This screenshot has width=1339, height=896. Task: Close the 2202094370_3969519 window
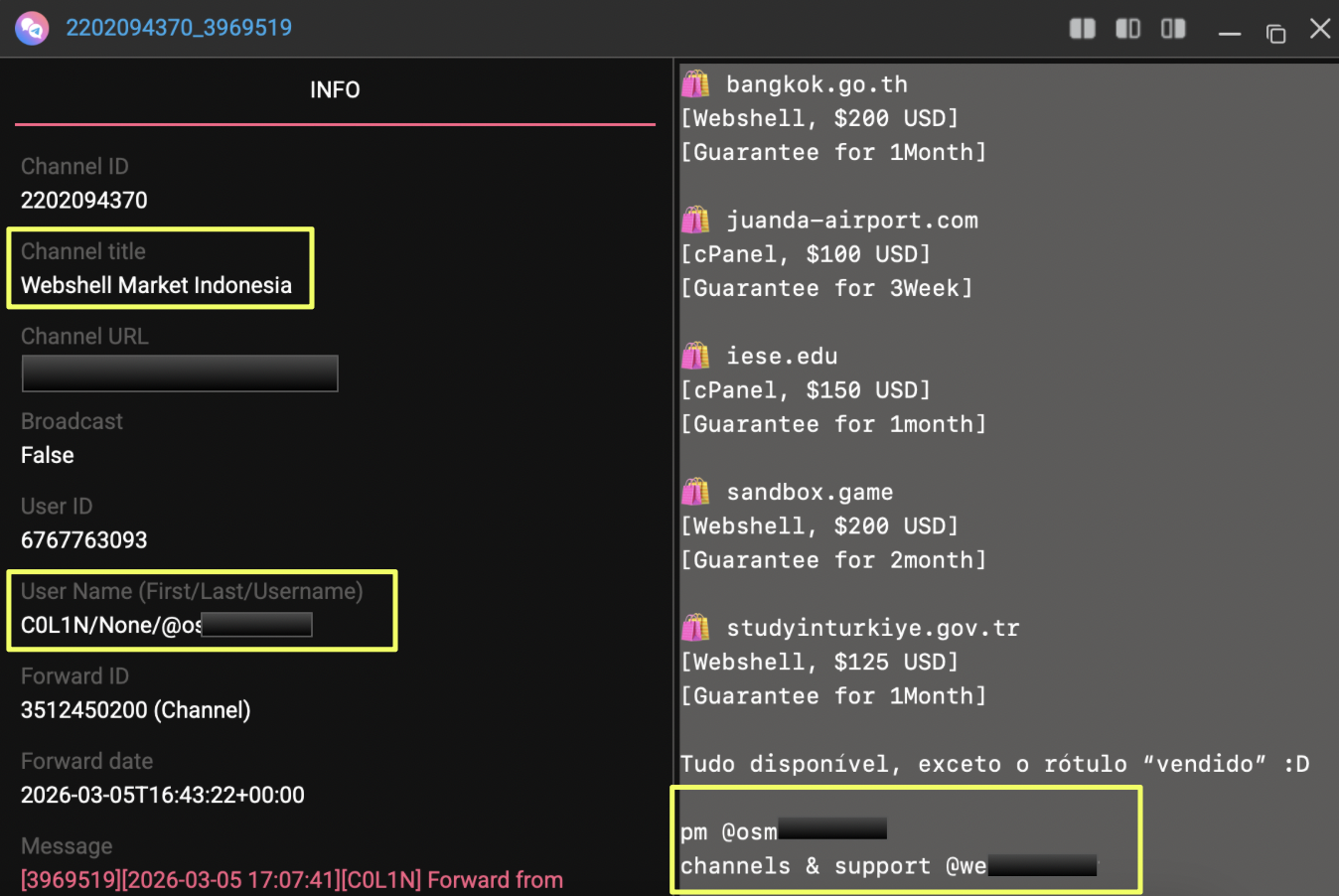coord(1320,28)
